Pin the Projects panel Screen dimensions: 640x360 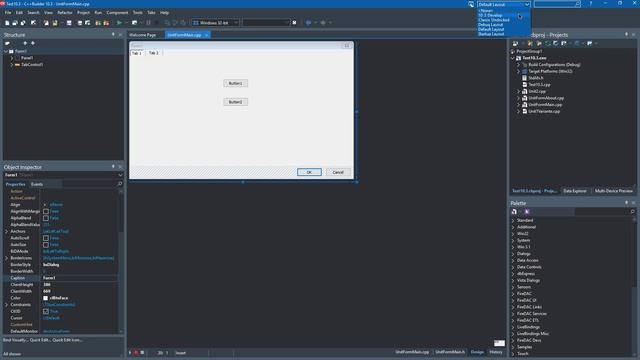pos(626,35)
